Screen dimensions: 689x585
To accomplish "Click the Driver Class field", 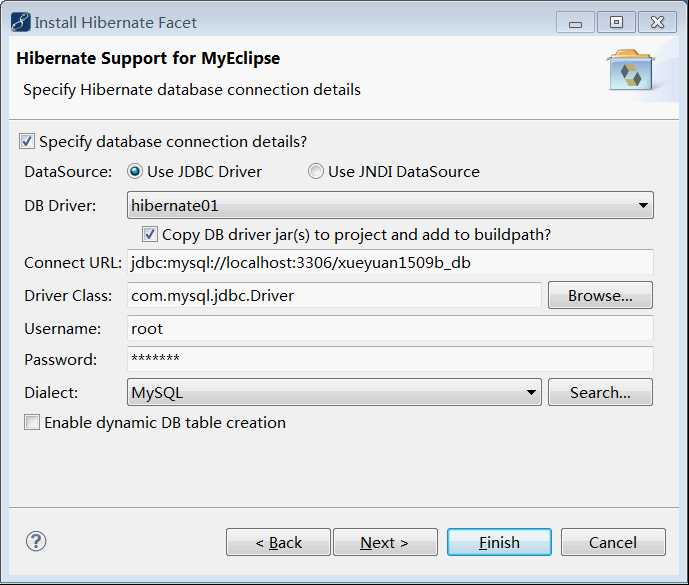I will [x=334, y=295].
